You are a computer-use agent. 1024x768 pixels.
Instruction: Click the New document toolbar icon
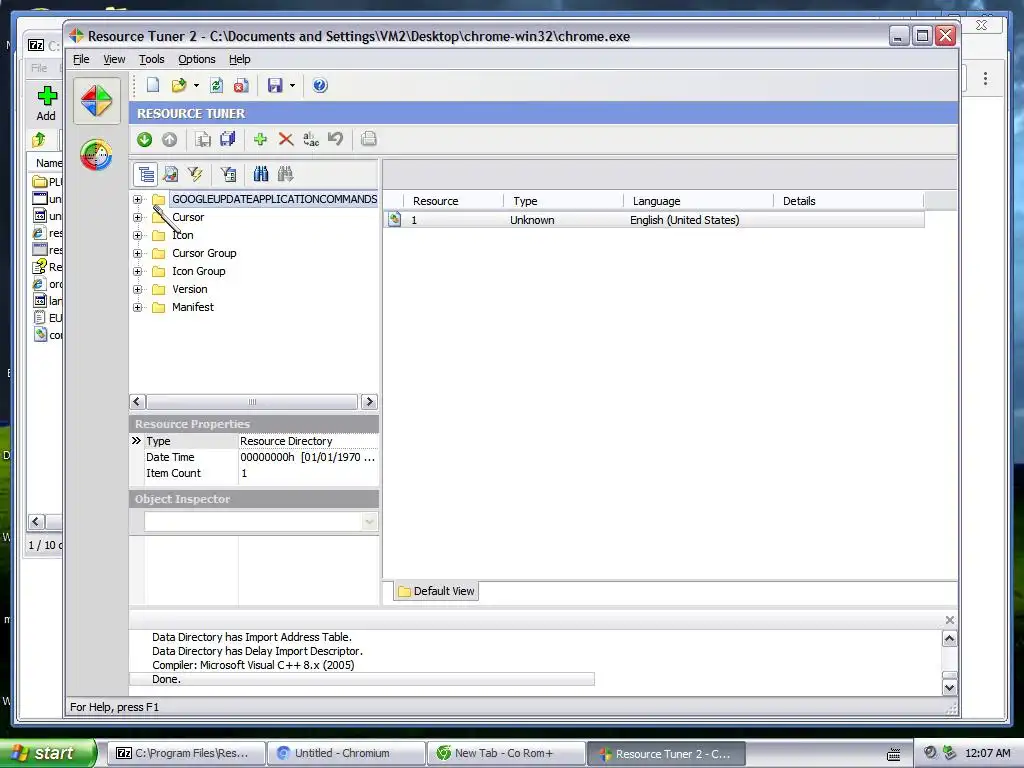(153, 85)
